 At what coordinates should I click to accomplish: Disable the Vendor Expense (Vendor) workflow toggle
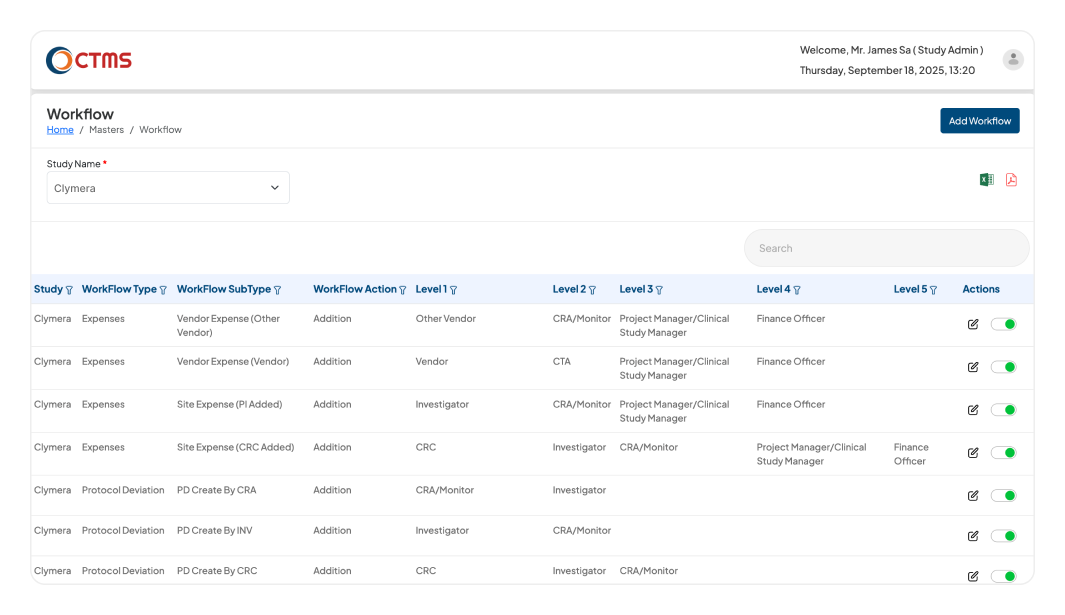point(1003,367)
